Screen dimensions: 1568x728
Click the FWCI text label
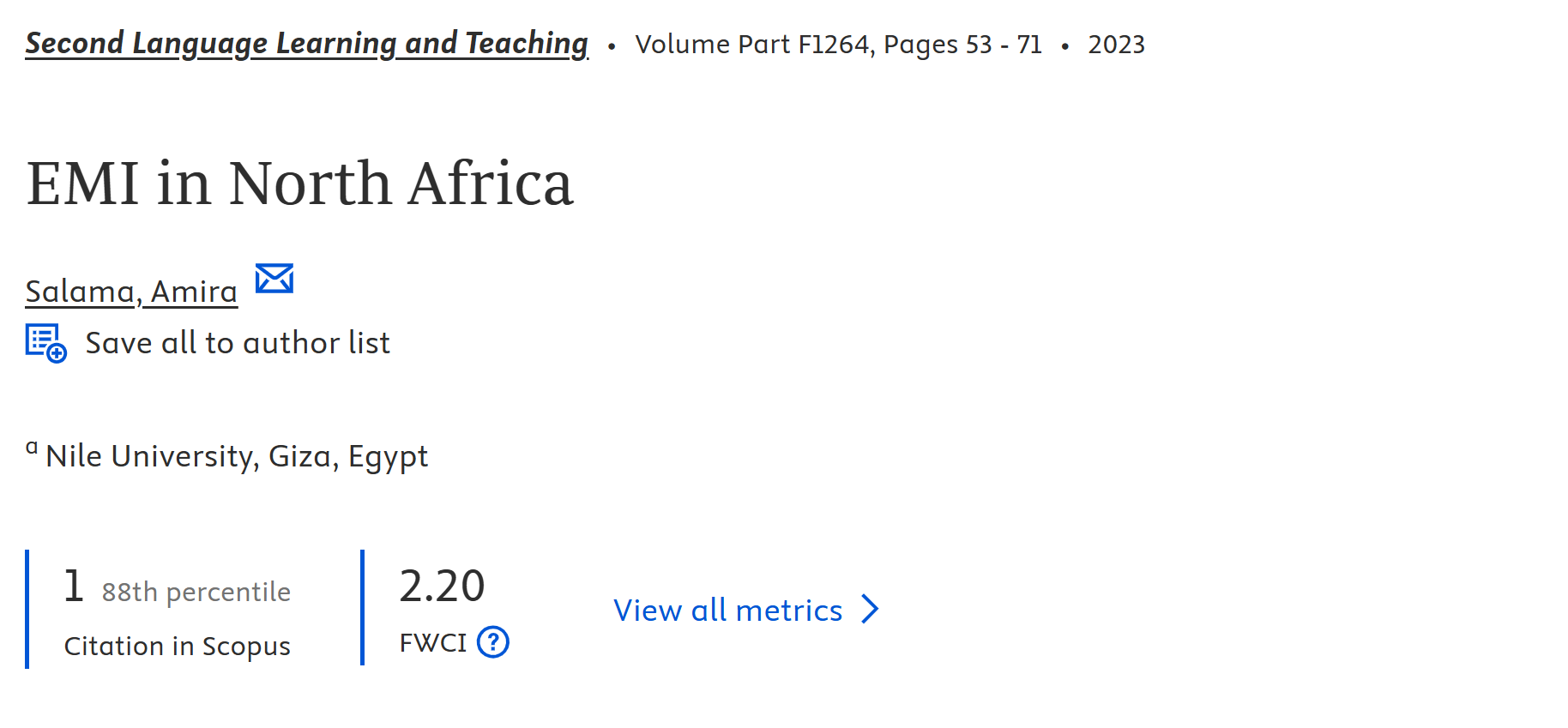(x=433, y=642)
